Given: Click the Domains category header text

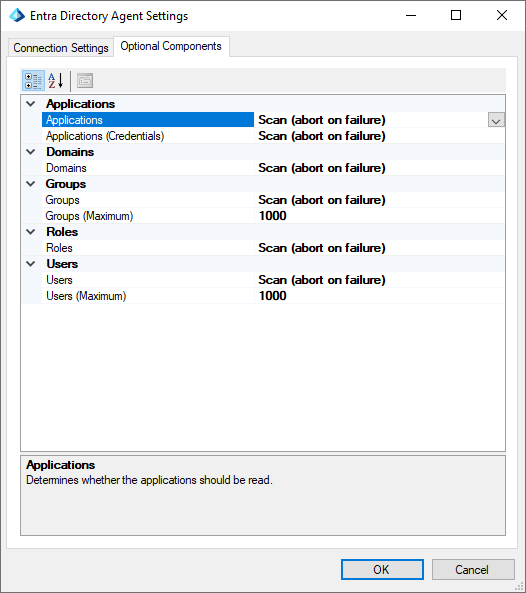Looking at the screenshot, I should point(70,152).
